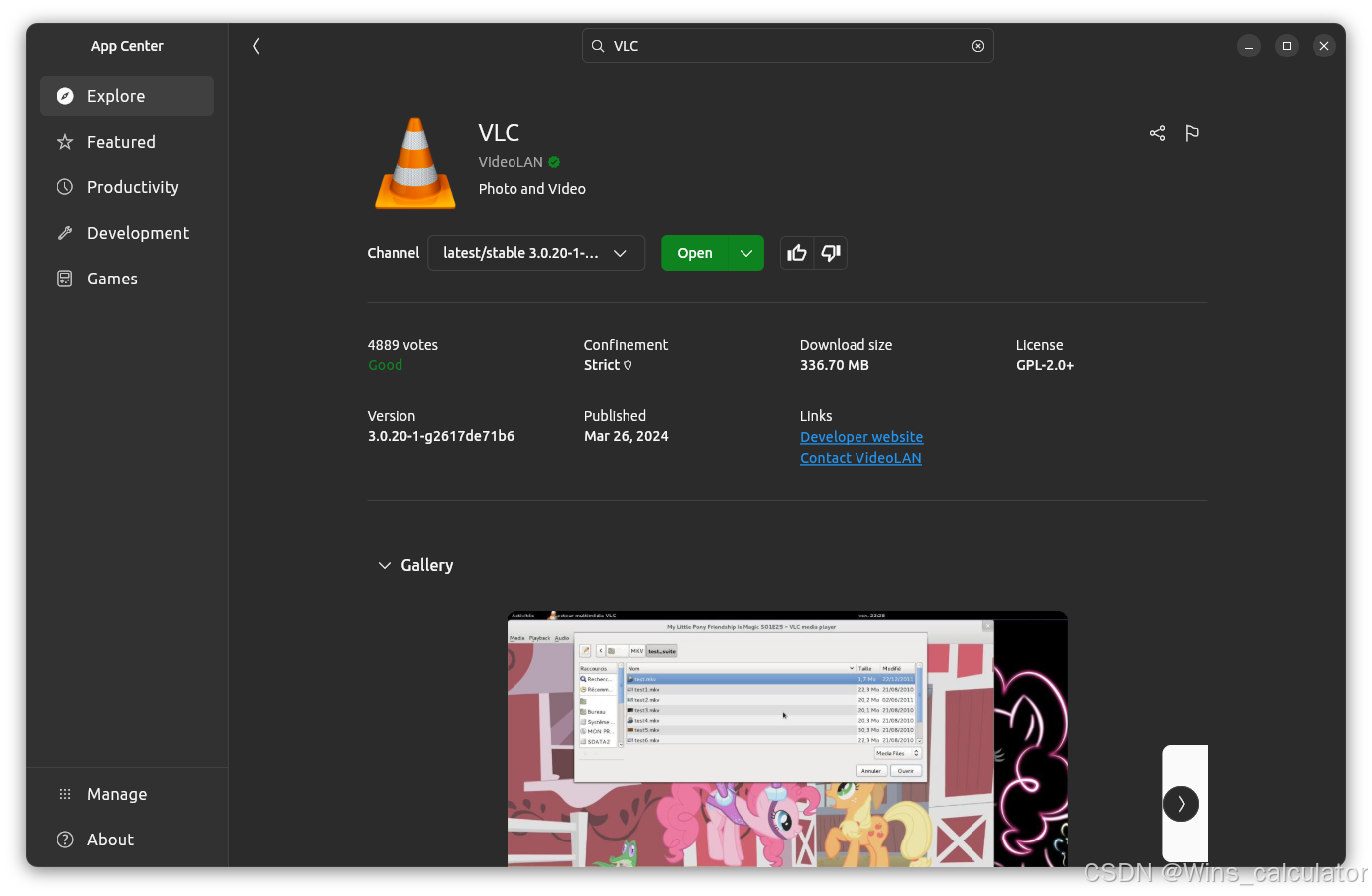Click the VLC app title heading
The height and width of the screenshot is (896, 1372).
click(499, 133)
